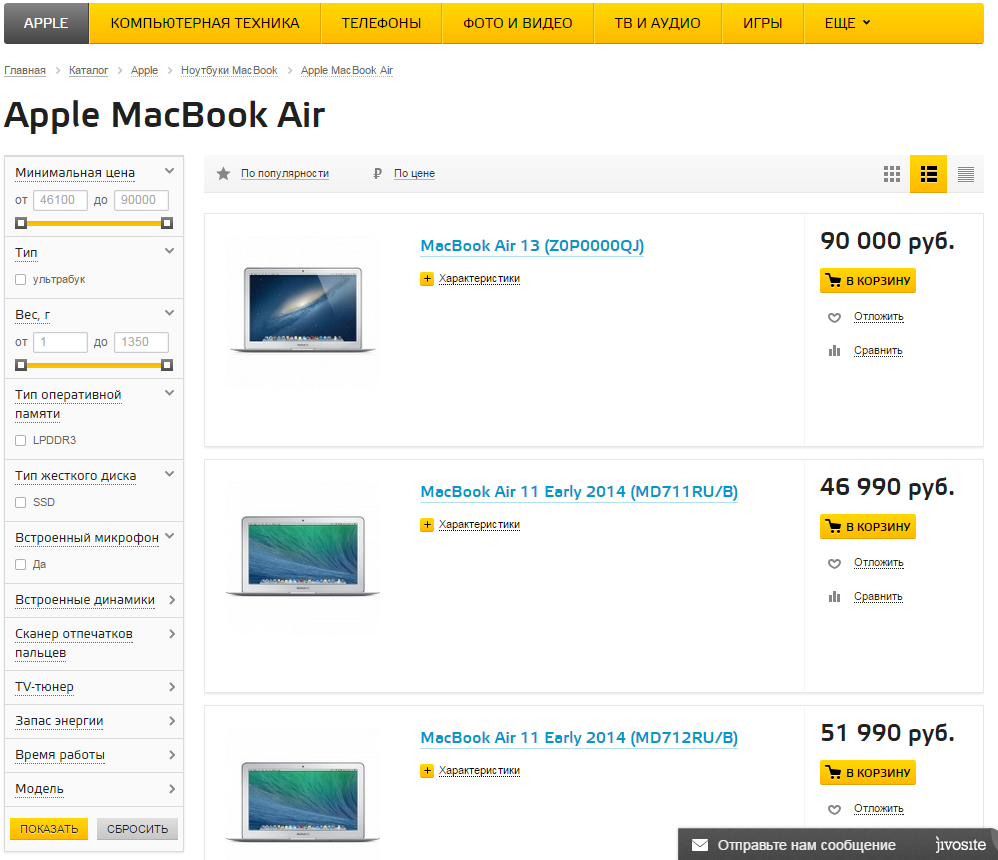Go to Каталог breadcrumb
Image resolution: width=998 pixels, height=860 pixels.
coord(88,70)
